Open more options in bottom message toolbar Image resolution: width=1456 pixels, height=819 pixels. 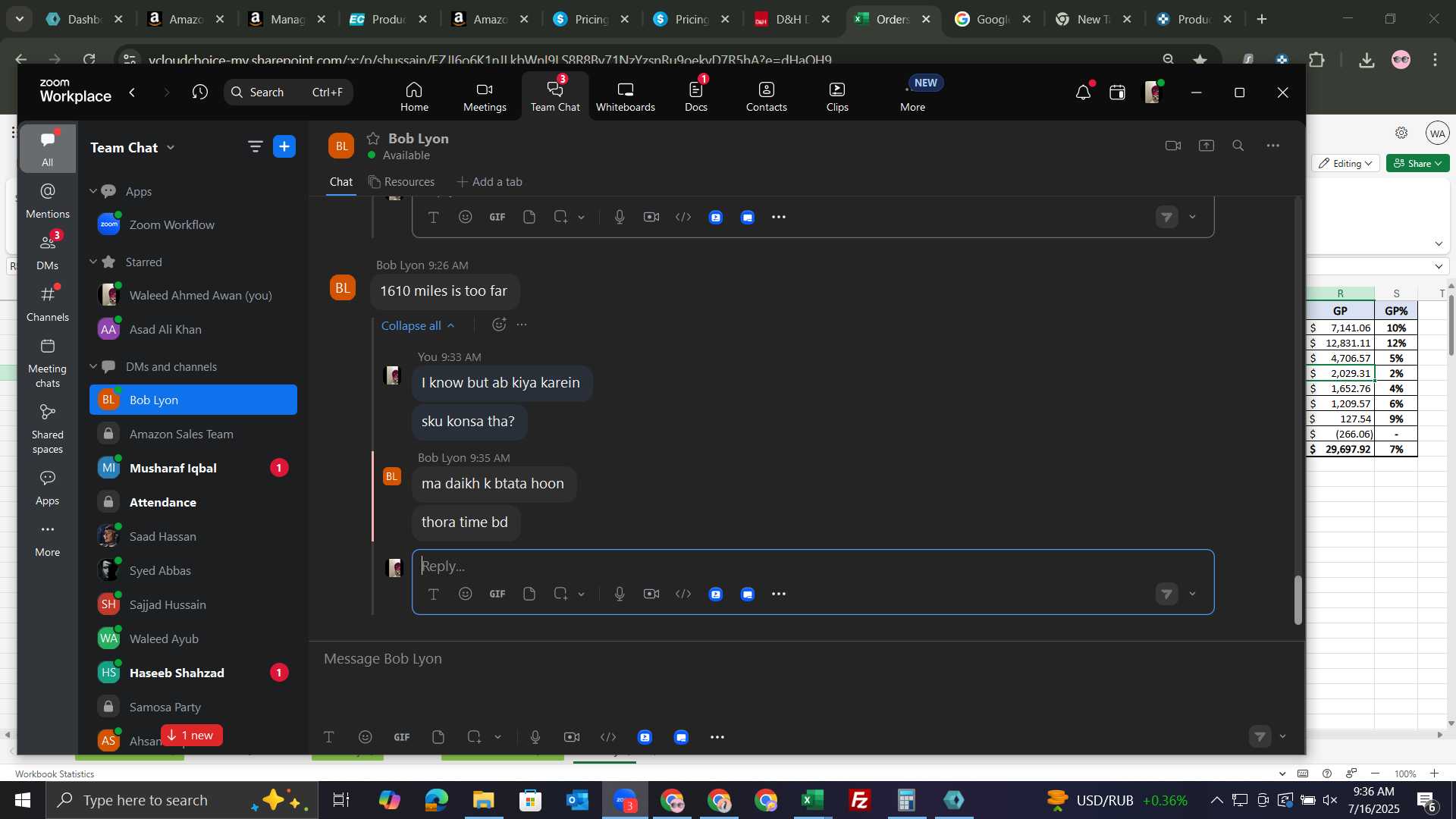pos(717,737)
